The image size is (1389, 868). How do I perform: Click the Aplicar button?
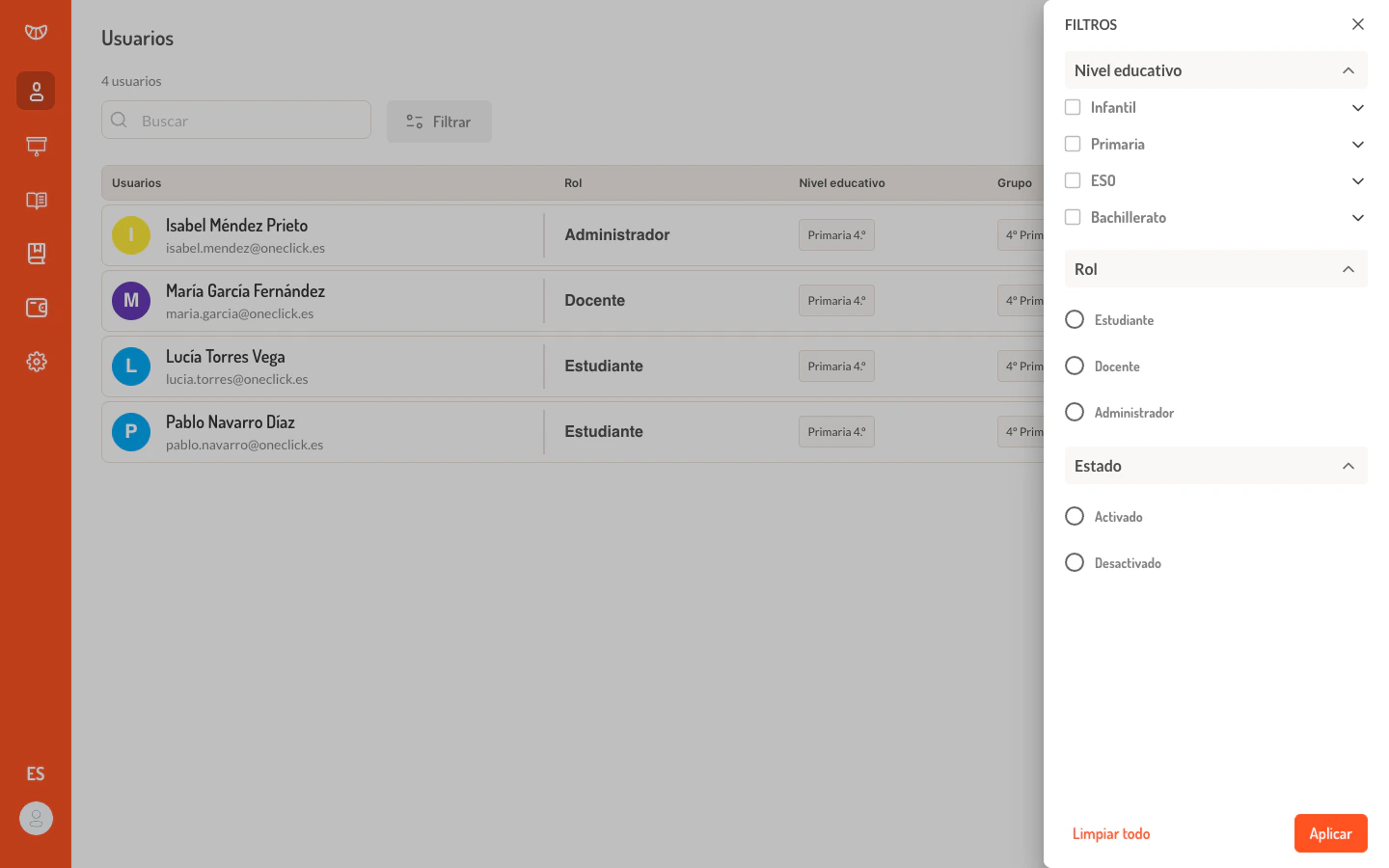[1330, 833]
